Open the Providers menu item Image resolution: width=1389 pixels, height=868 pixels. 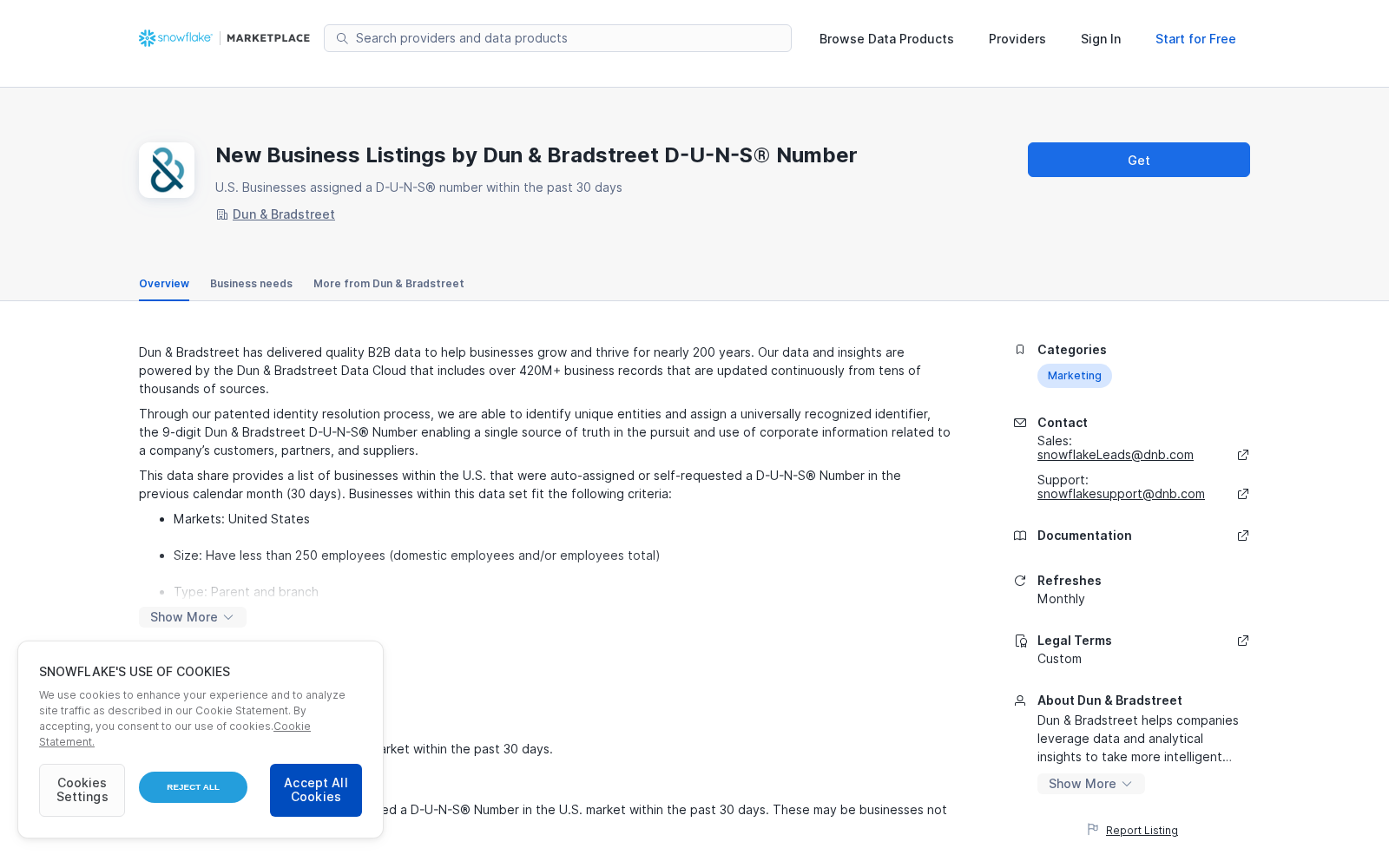[x=1017, y=39]
